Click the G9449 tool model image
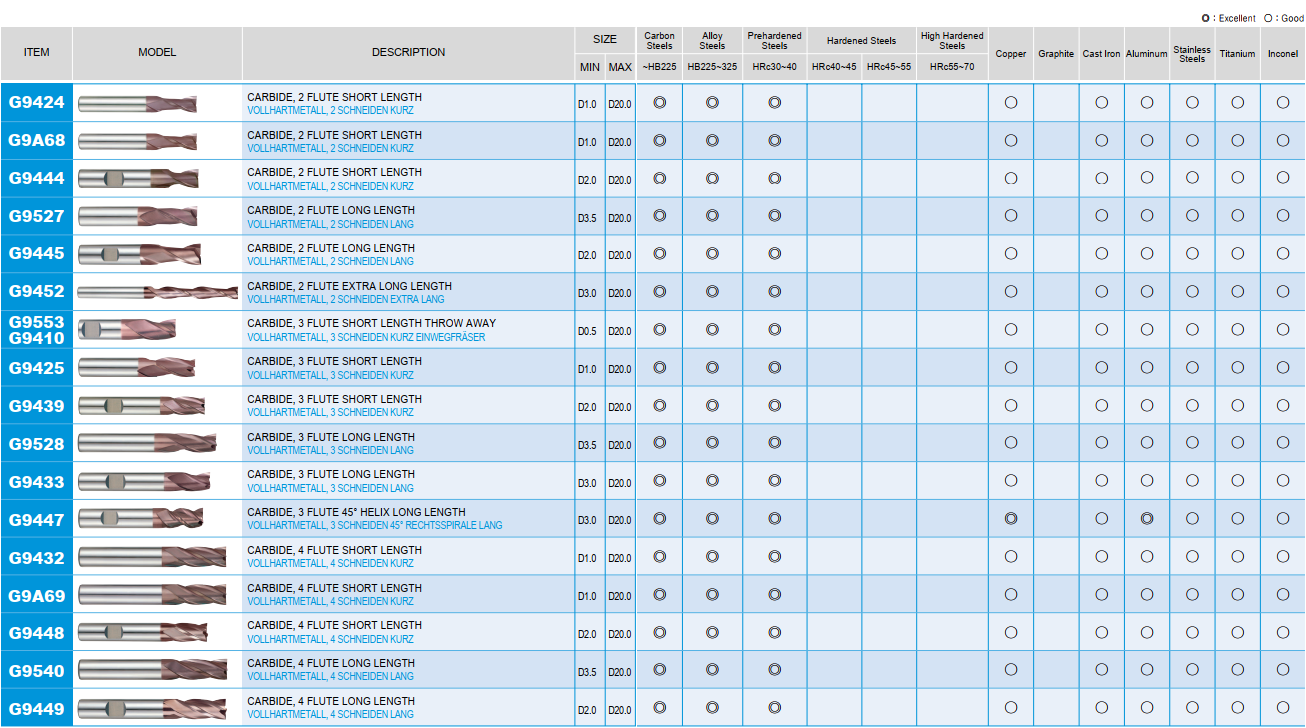 pos(152,709)
